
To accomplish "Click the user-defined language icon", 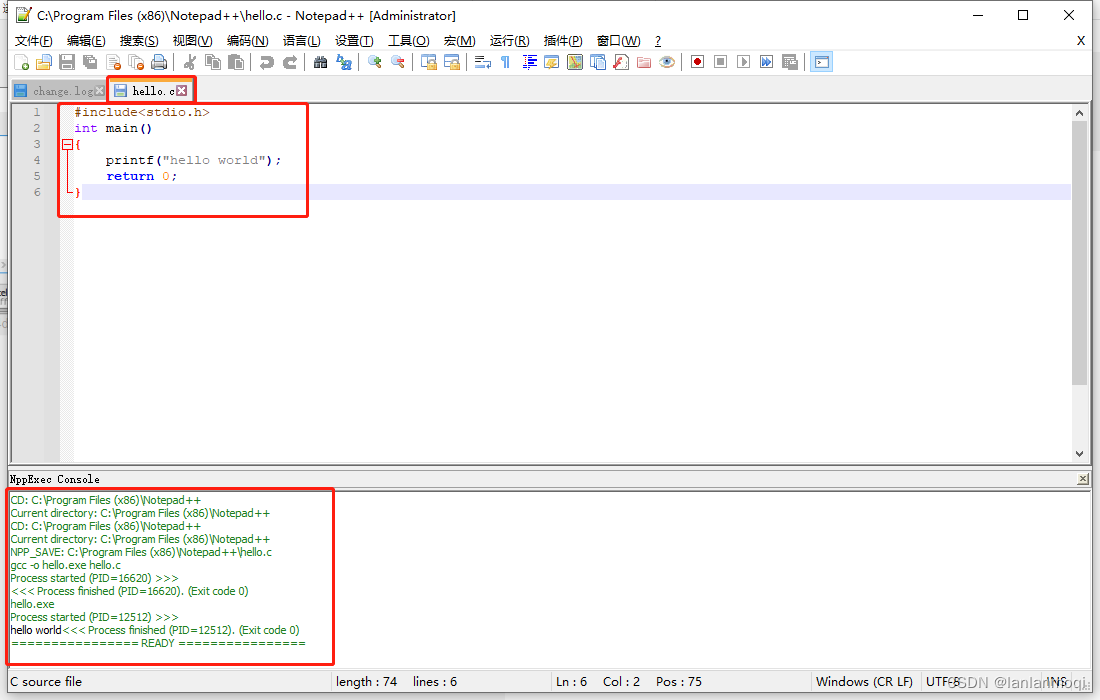I will pos(552,62).
